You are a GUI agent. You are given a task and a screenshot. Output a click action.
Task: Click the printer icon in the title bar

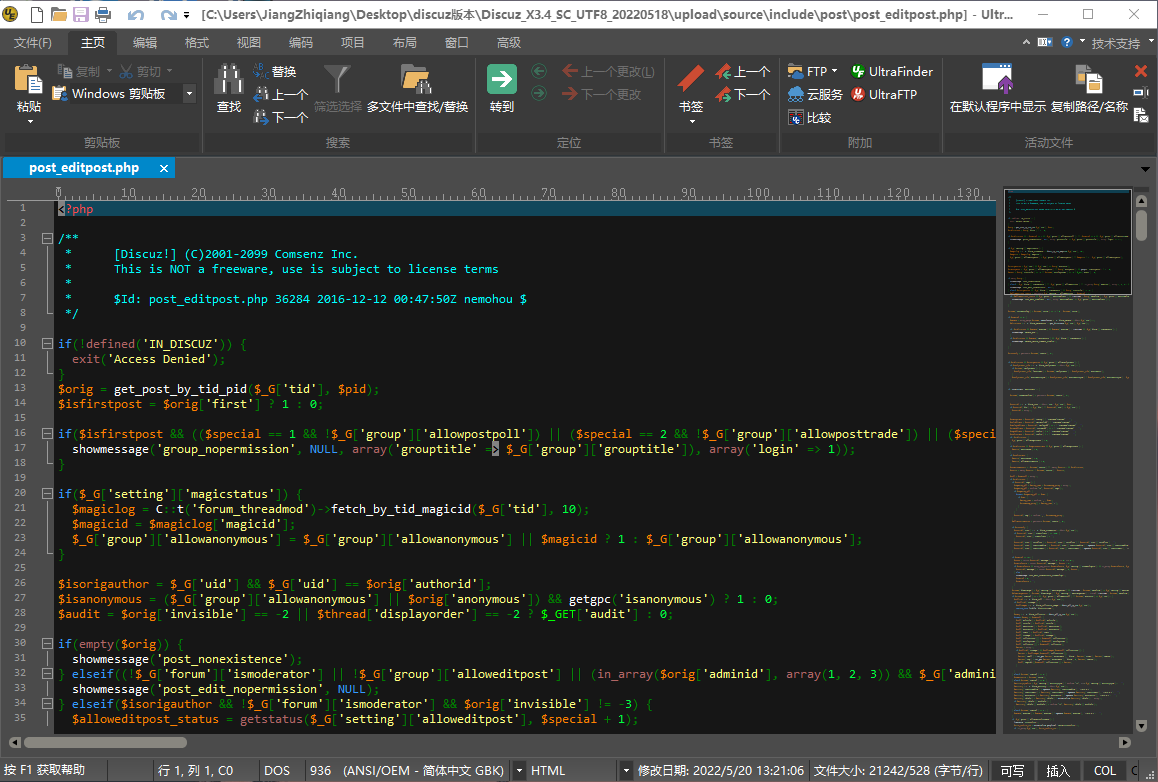pyautogui.click(x=103, y=14)
